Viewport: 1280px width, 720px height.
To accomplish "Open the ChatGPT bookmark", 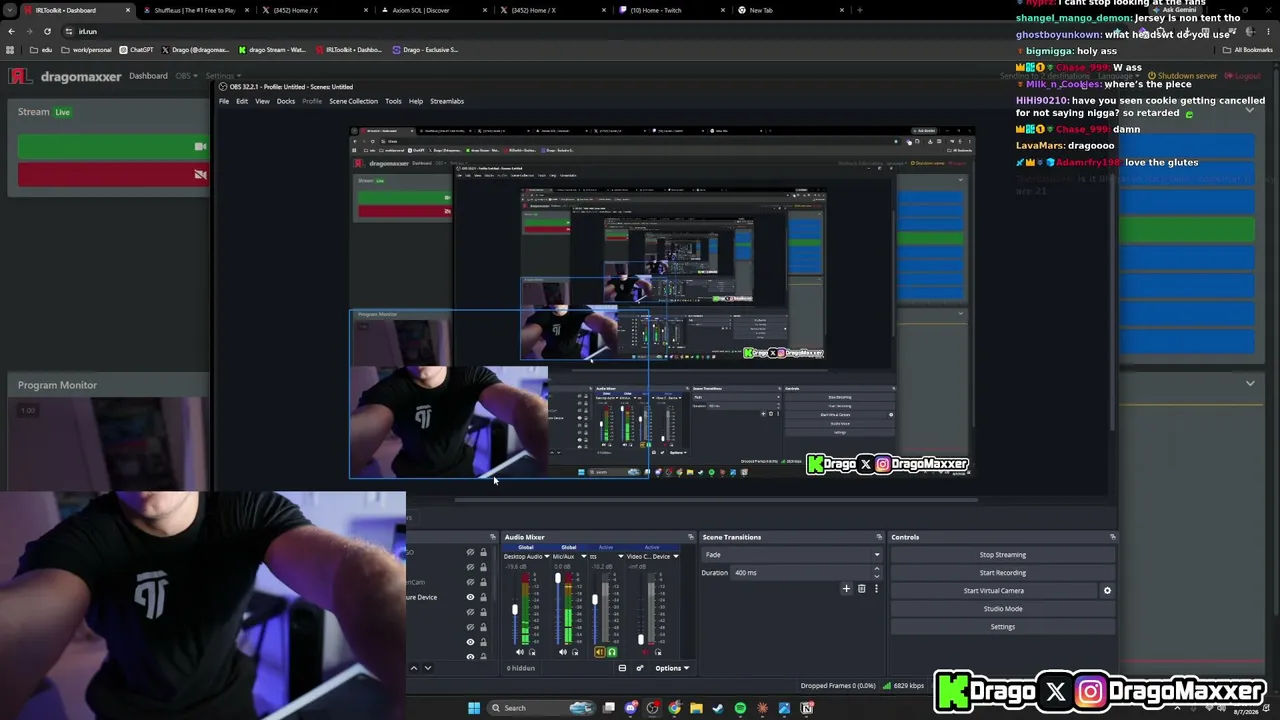I will point(136,49).
